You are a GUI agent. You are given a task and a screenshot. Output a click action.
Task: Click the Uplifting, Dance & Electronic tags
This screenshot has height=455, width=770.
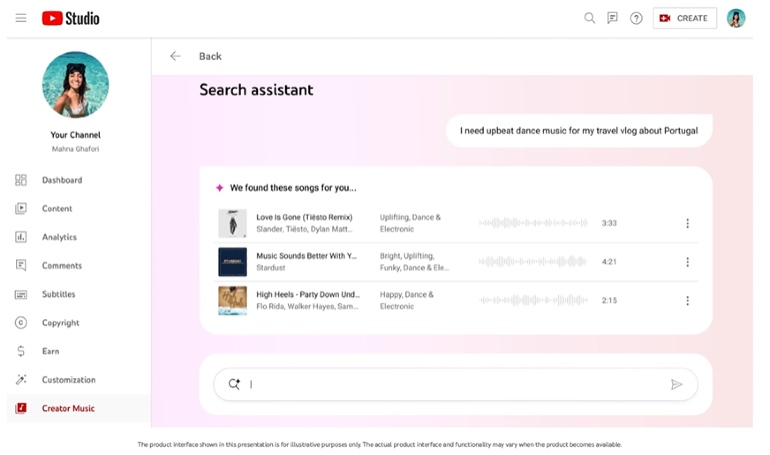coord(410,223)
